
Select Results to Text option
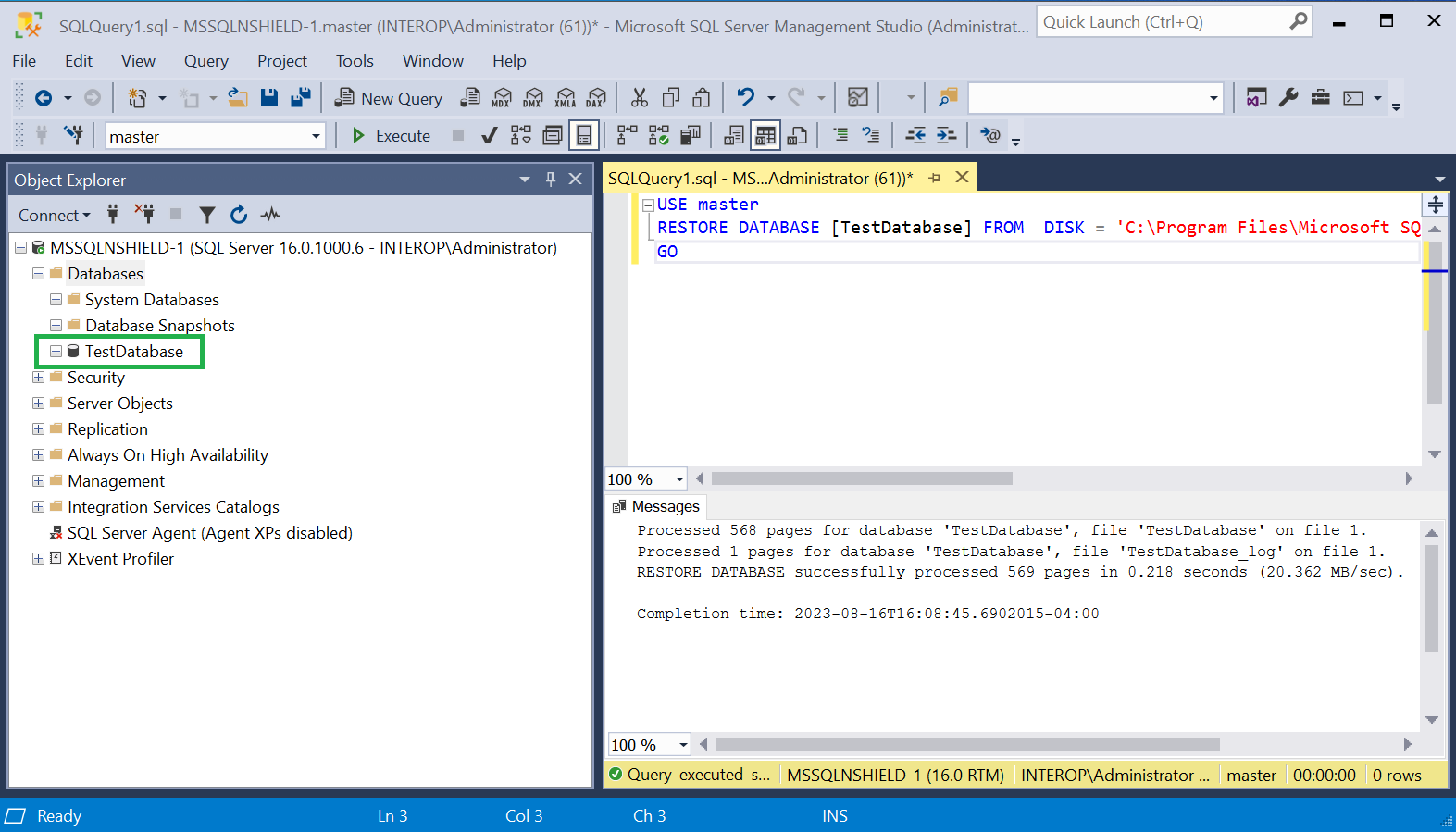[734, 136]
